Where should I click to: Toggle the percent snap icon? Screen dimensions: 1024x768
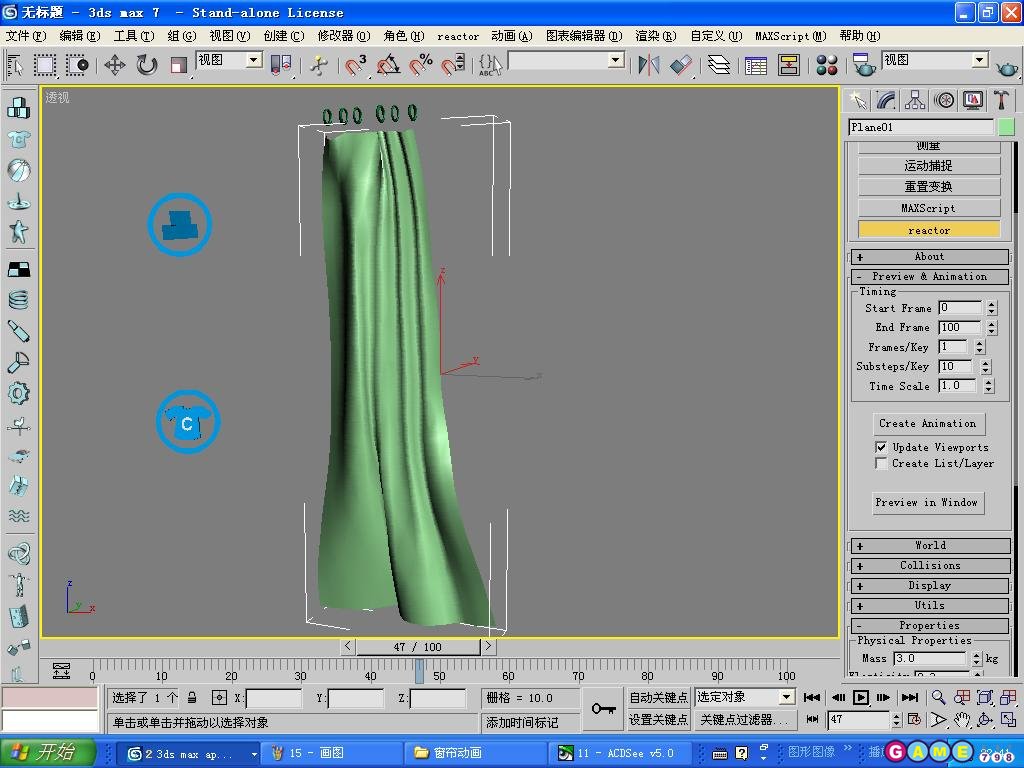coord(421,66)
